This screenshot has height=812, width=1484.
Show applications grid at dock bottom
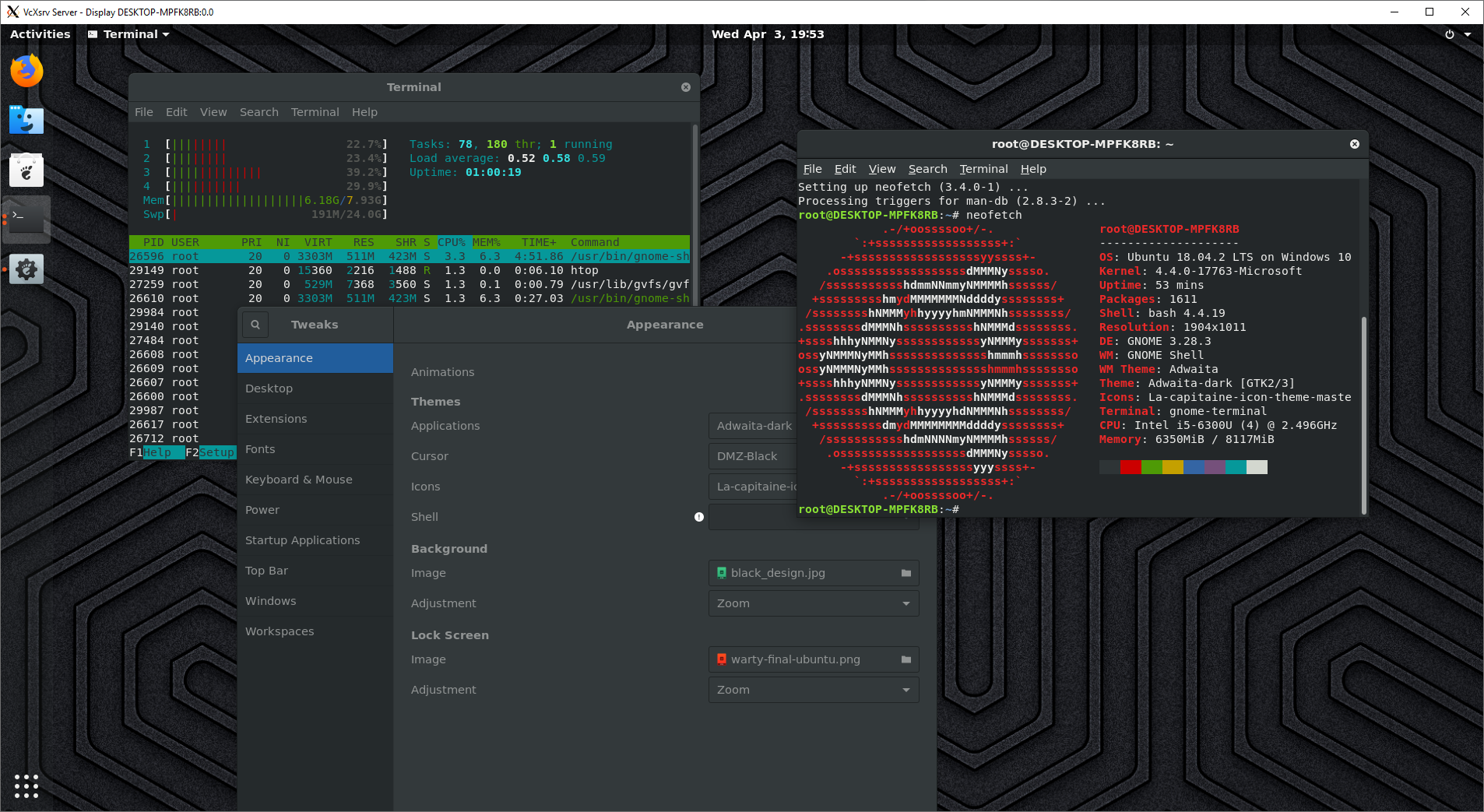tap(26, 786)
